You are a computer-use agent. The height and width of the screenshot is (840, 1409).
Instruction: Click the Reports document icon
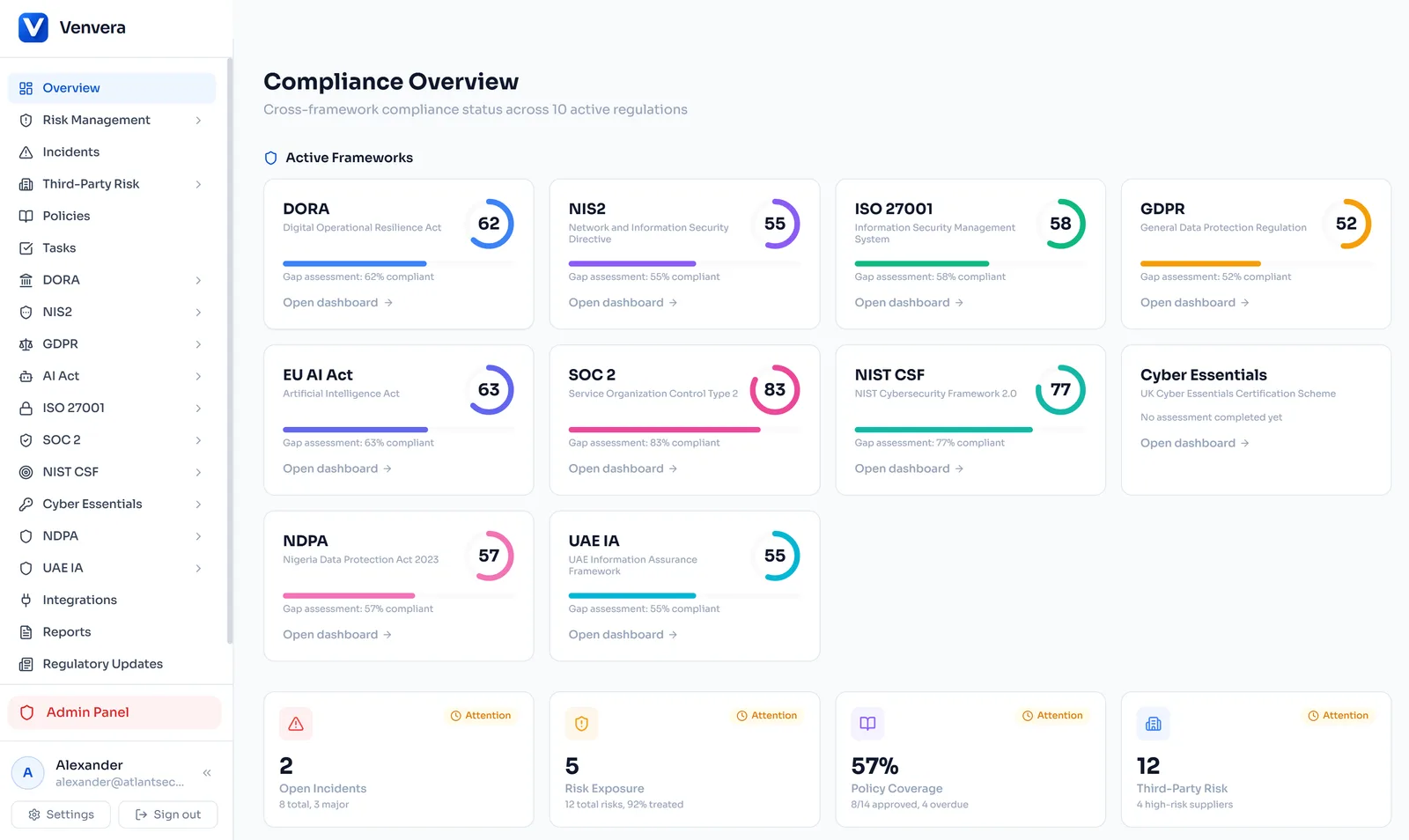[26, 632]
